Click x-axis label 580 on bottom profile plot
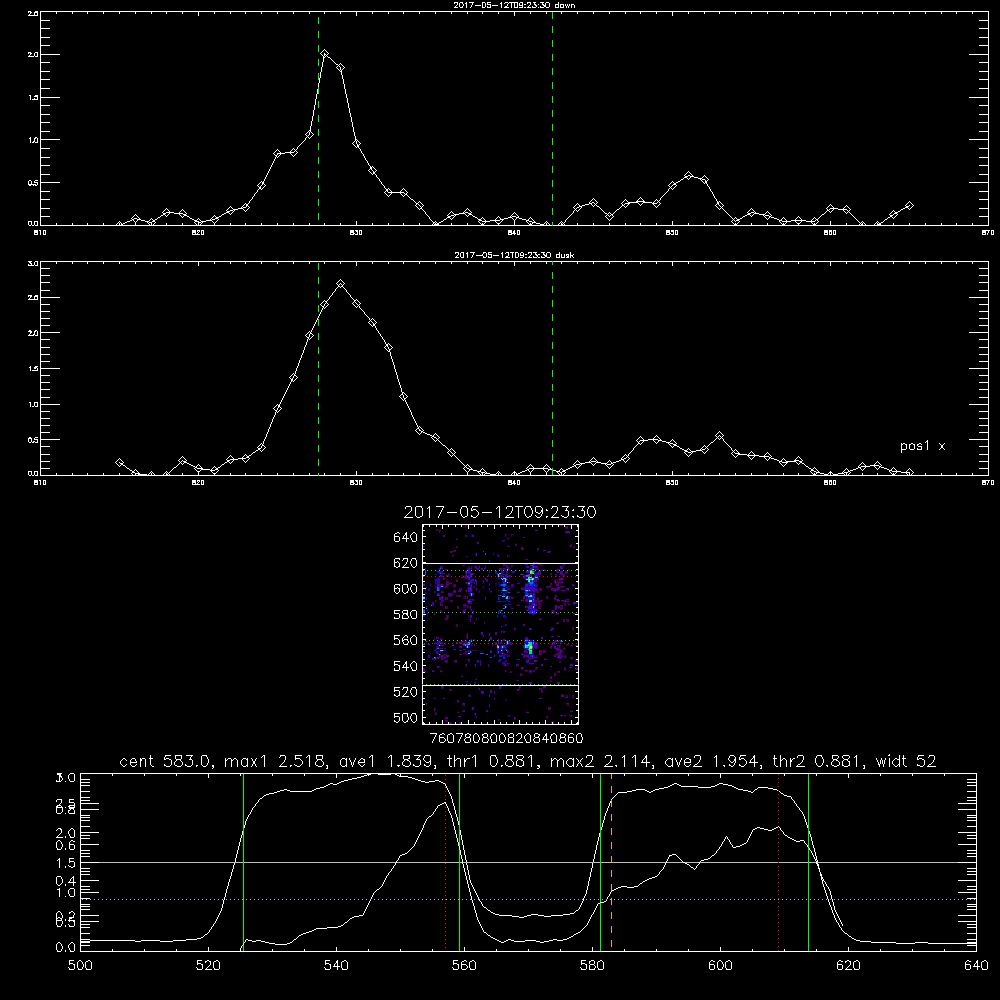1000x1000 pixels. [x=592, y=966]
